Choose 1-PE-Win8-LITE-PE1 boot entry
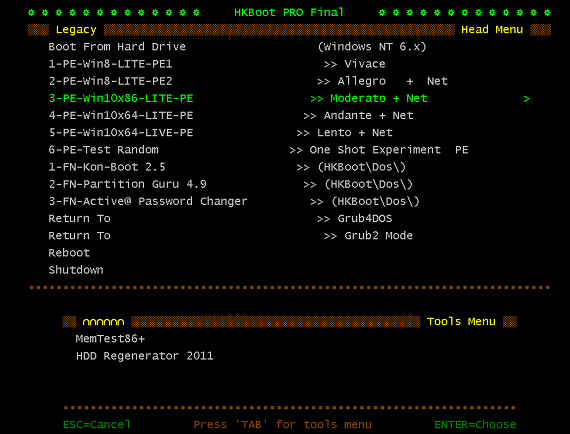 (111, 64)
